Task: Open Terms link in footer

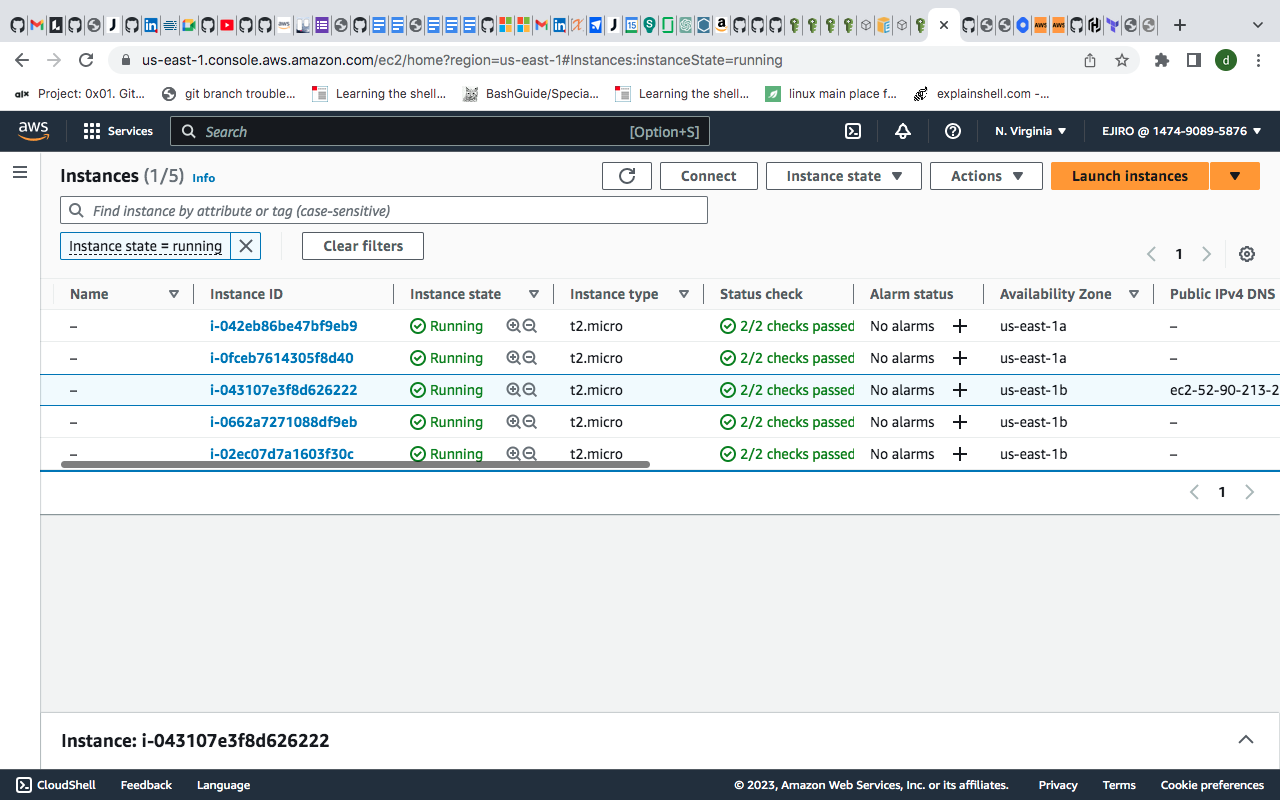Action: pyautogui.click(x=1119, y=785)
